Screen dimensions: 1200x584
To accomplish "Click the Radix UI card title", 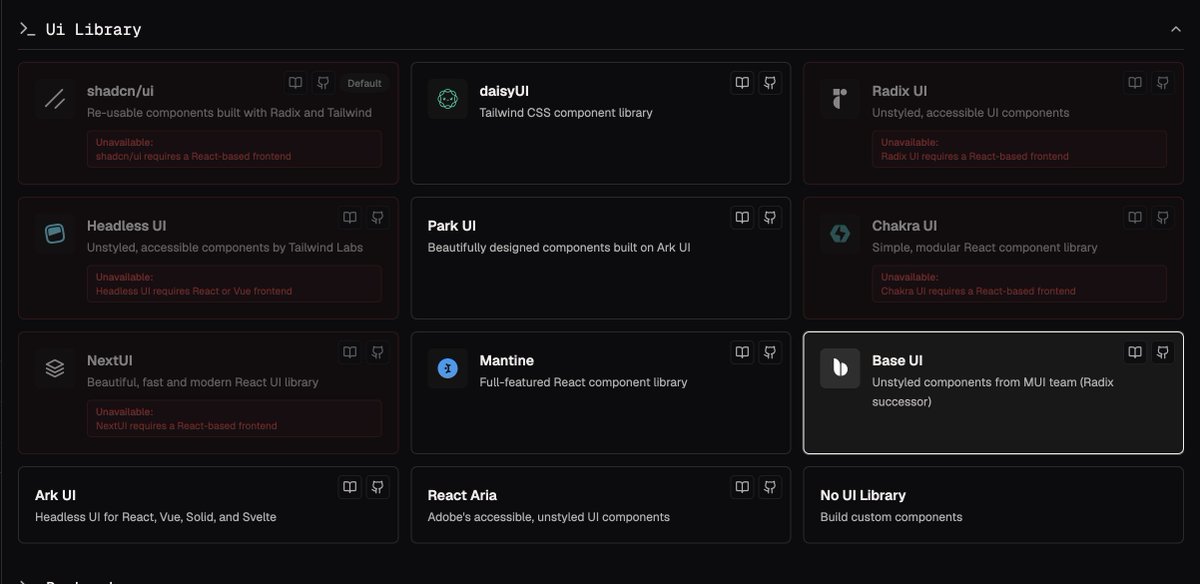I will [x=900, y=91].
